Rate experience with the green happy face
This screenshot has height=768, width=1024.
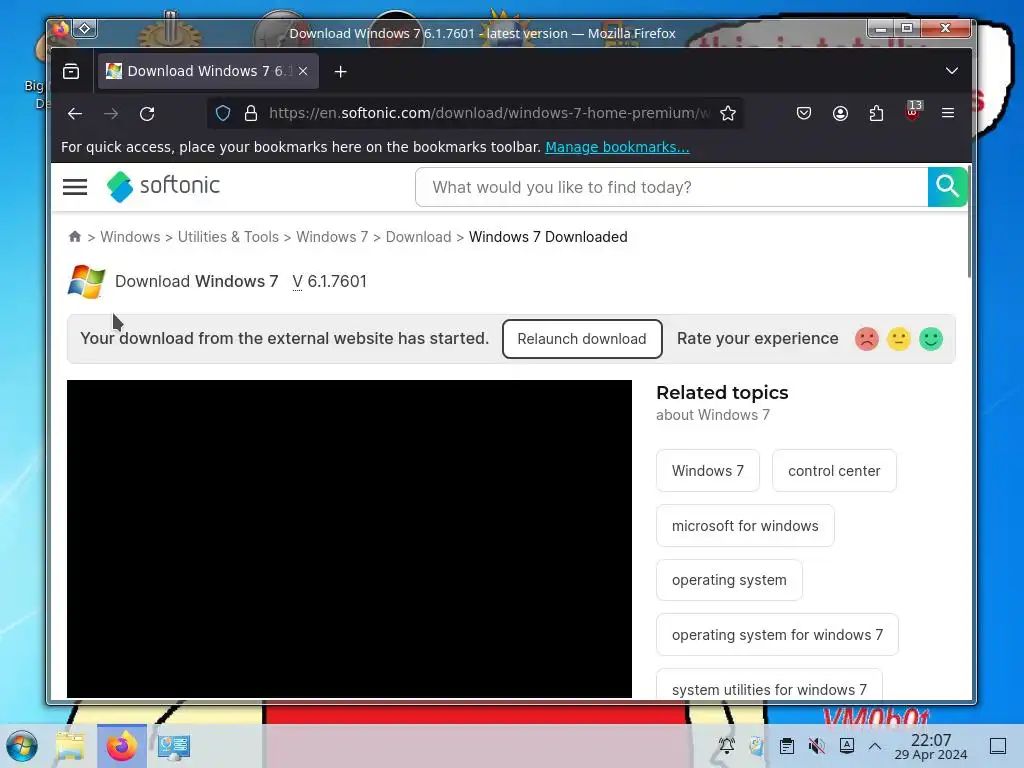coord(931,339)
